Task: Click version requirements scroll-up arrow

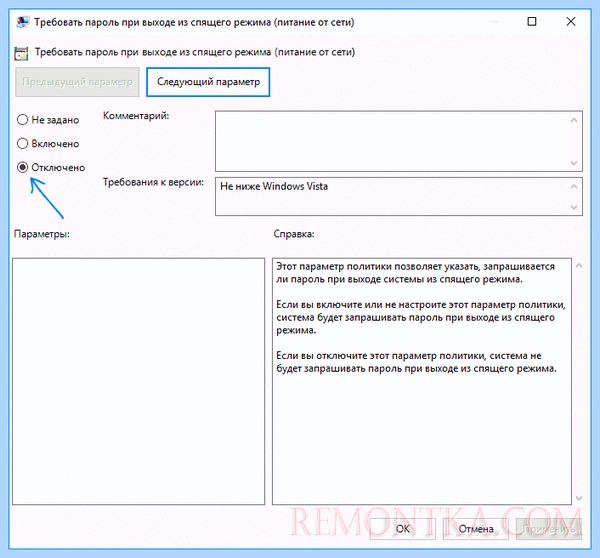Action: (574, 186)
